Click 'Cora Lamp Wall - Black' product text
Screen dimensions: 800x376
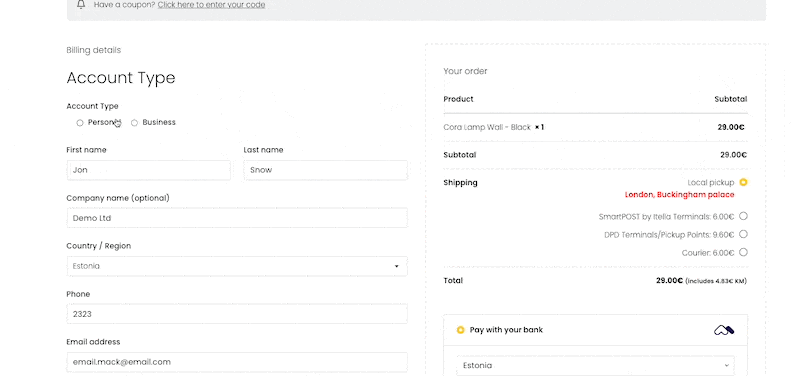(487, 127)
